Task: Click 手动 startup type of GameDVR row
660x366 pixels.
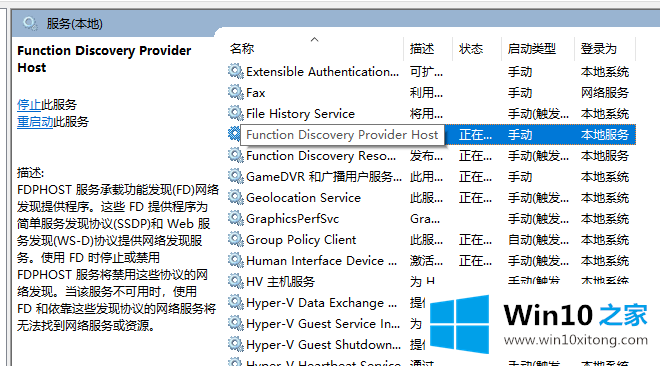Action: [520, 177]
